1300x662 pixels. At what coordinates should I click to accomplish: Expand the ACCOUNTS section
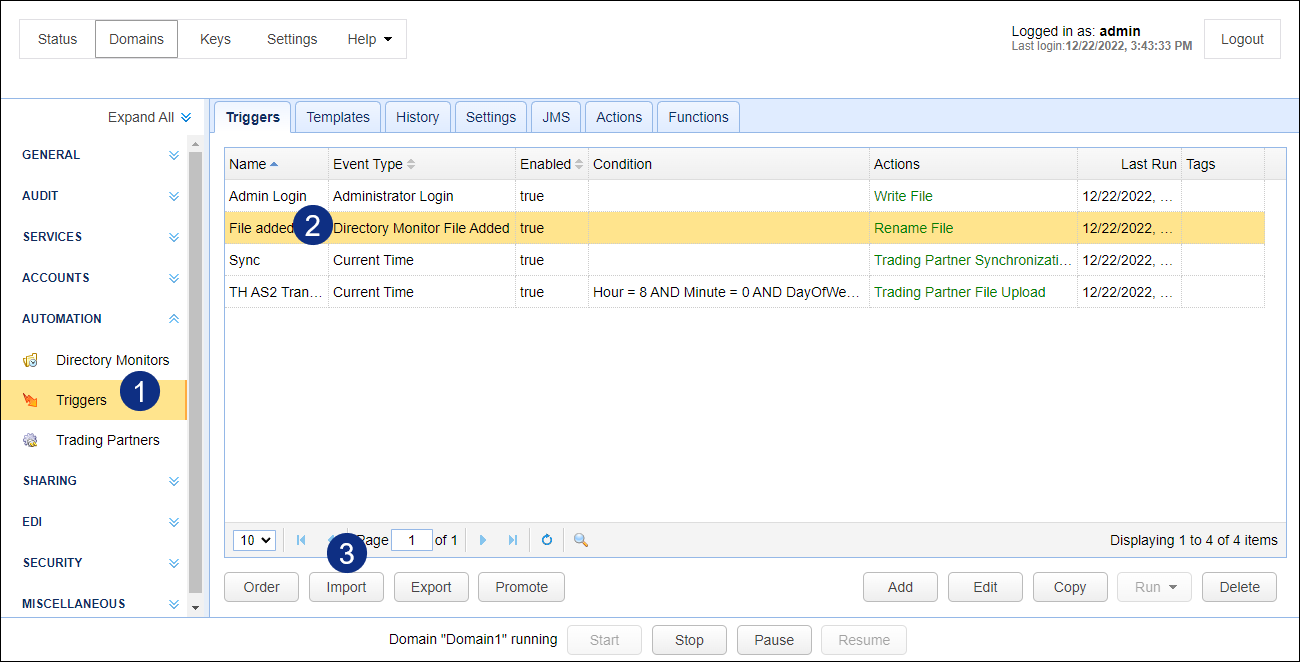[x=174, y=278]
